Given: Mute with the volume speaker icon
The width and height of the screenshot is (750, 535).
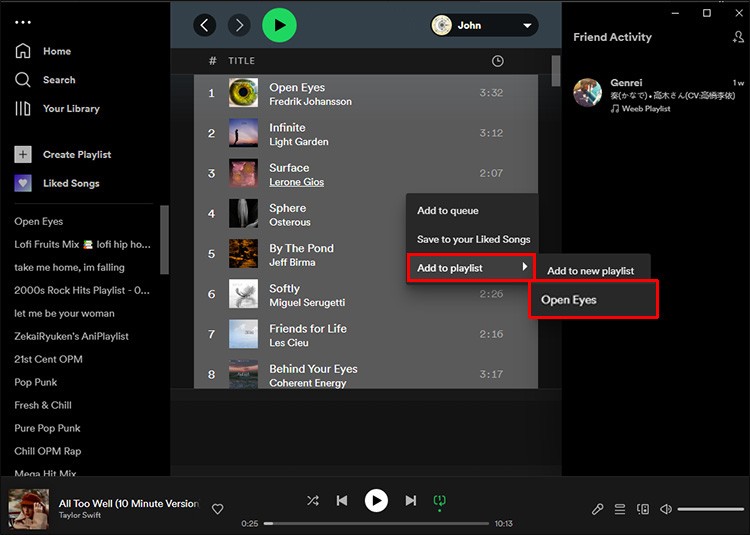Looking at the screenshot, I should coord(666,509).
